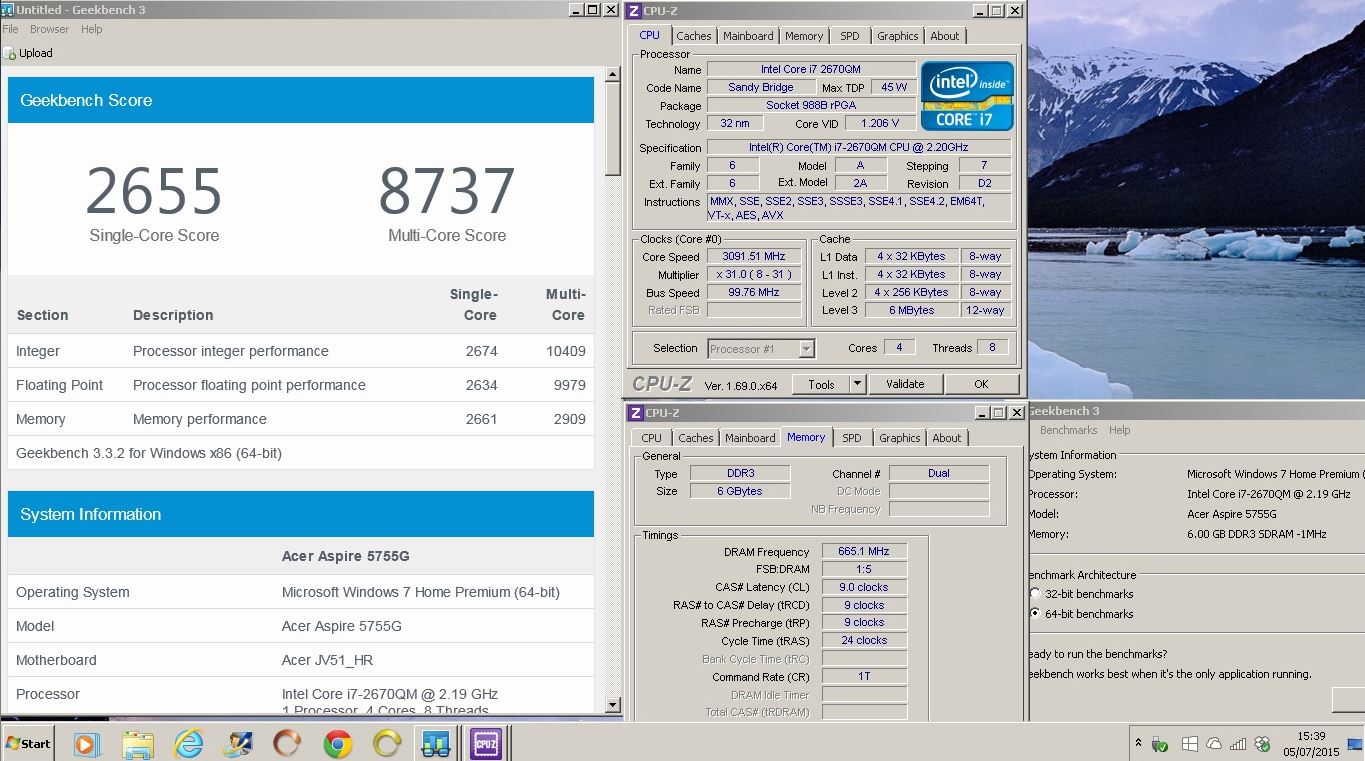Click the brown ring taskbar icon

(x=287, y=744)
